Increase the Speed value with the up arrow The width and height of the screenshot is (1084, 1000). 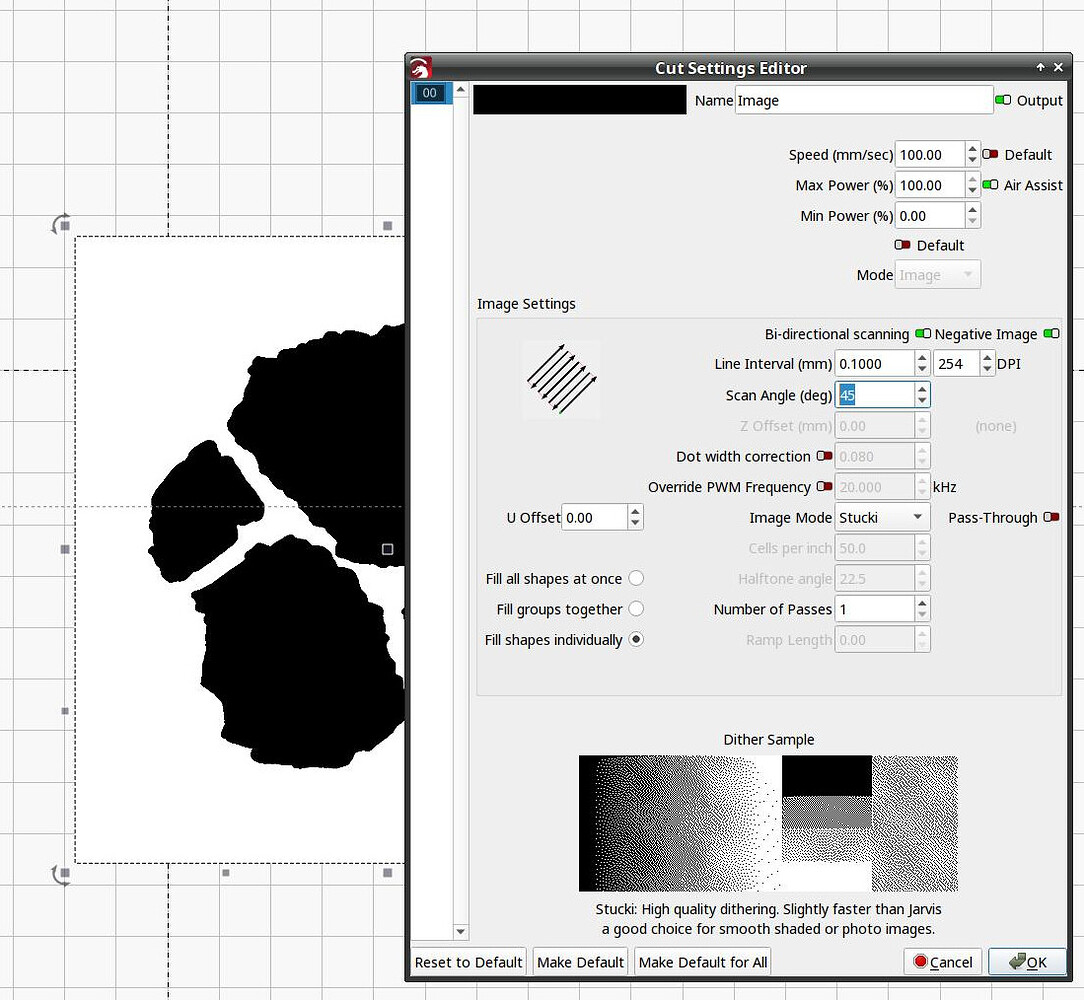[973, 149]
